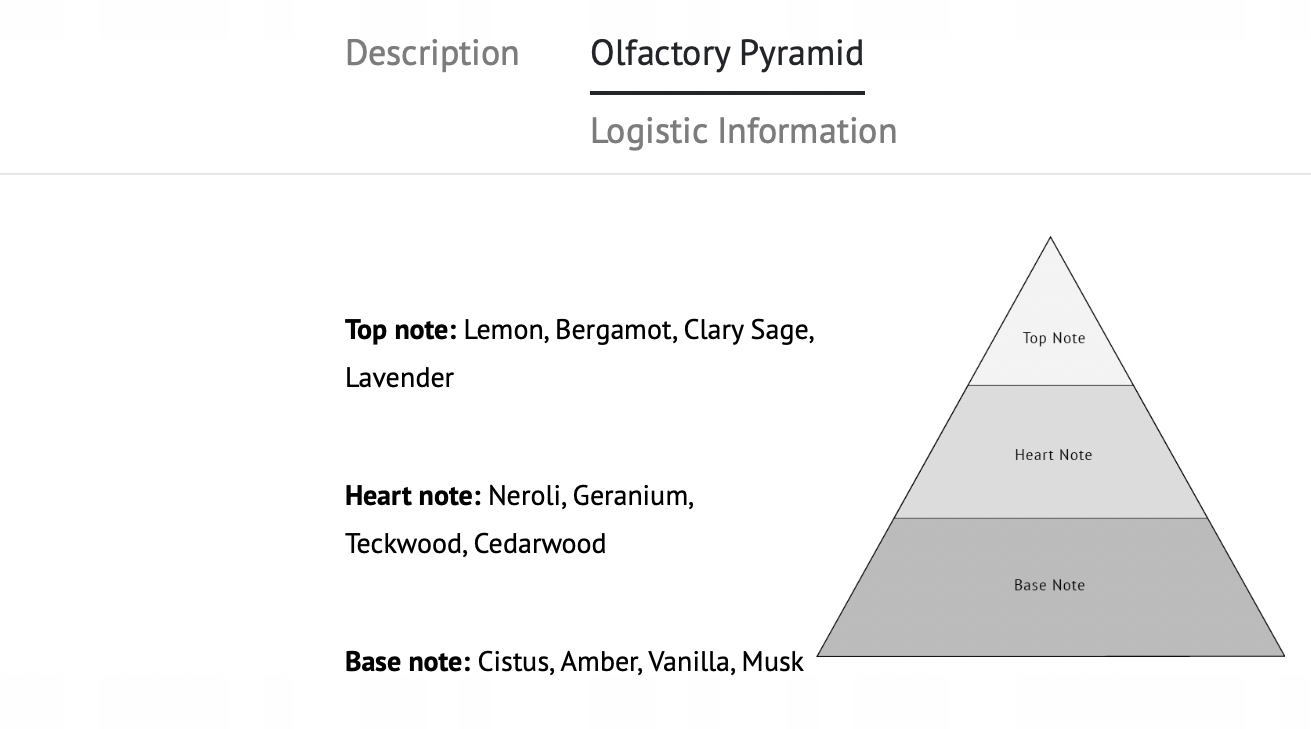Click the word Cedarwood

[x=540, y=544]
